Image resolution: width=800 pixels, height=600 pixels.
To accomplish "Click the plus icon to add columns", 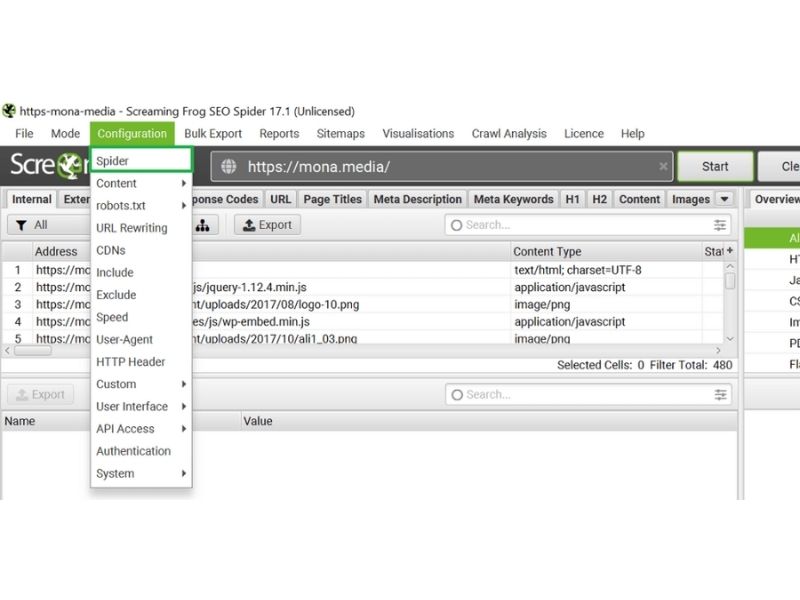I will pyautogui.click(x=730, y=251).
